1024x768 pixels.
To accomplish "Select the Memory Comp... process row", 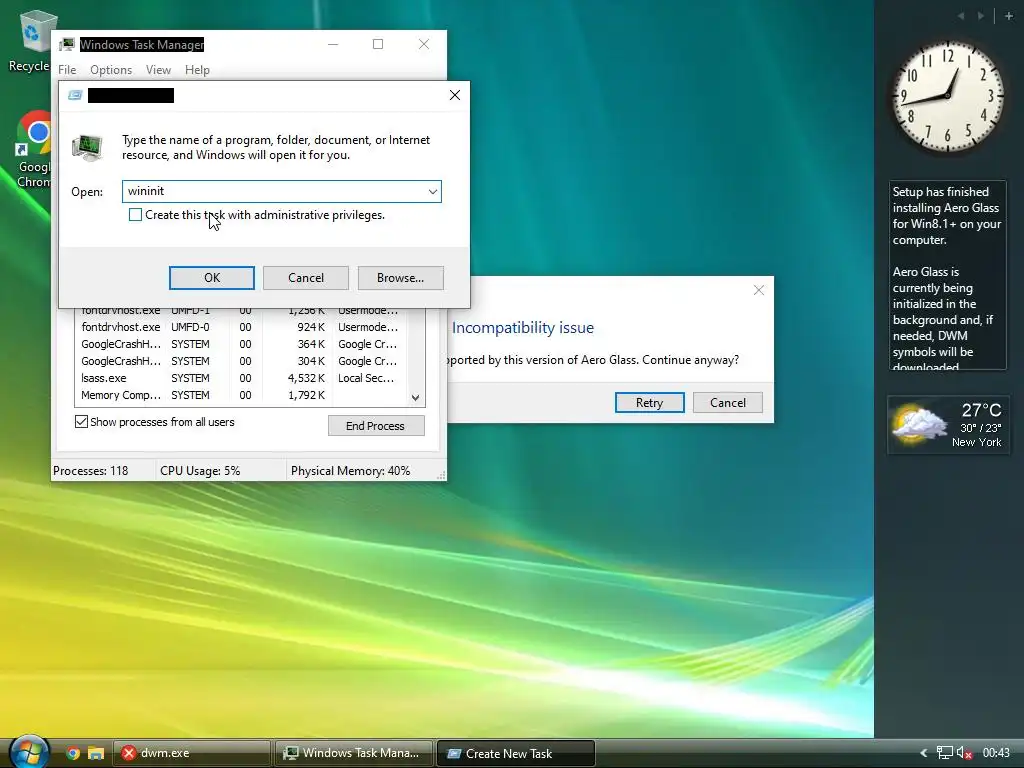I will 240,395.
